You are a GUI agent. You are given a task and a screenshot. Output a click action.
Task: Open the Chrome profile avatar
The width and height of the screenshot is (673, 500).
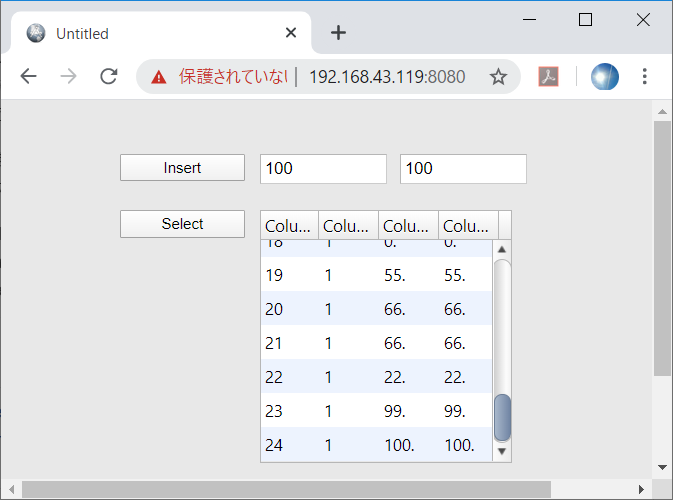pyautogui.click(x=605, y=76)
